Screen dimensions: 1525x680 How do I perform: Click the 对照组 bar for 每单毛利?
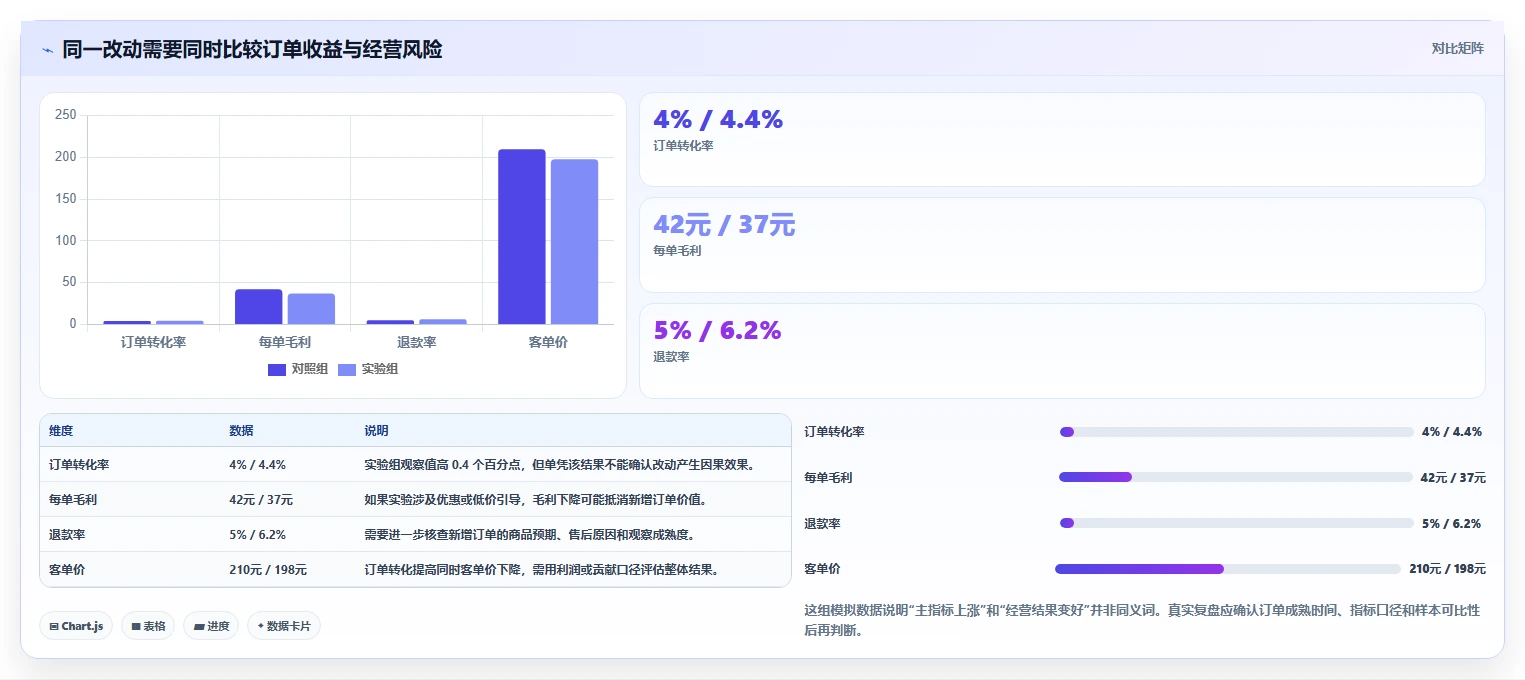point(259,307)
